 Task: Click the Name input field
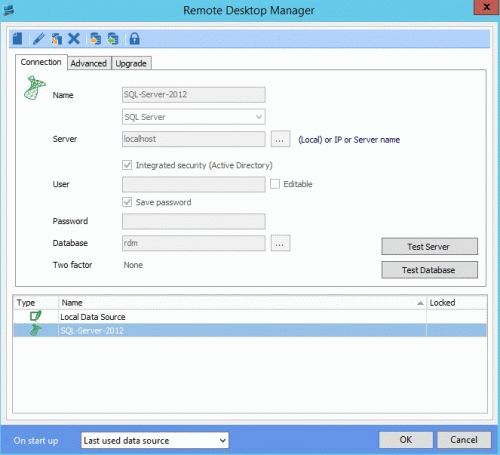pyautogui.click(x=194, y=95)
